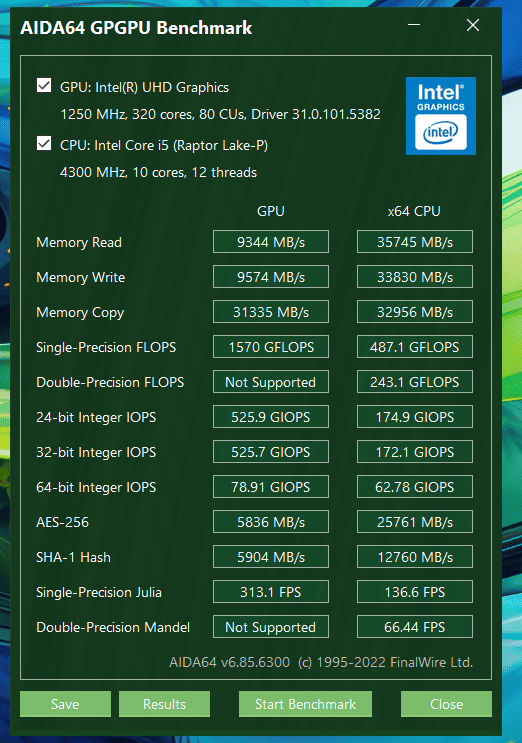The height and width of the screenshot is (743, 522).
Task: Click the 24-bit Integer IOPS label
Action: tap(96, 417)
